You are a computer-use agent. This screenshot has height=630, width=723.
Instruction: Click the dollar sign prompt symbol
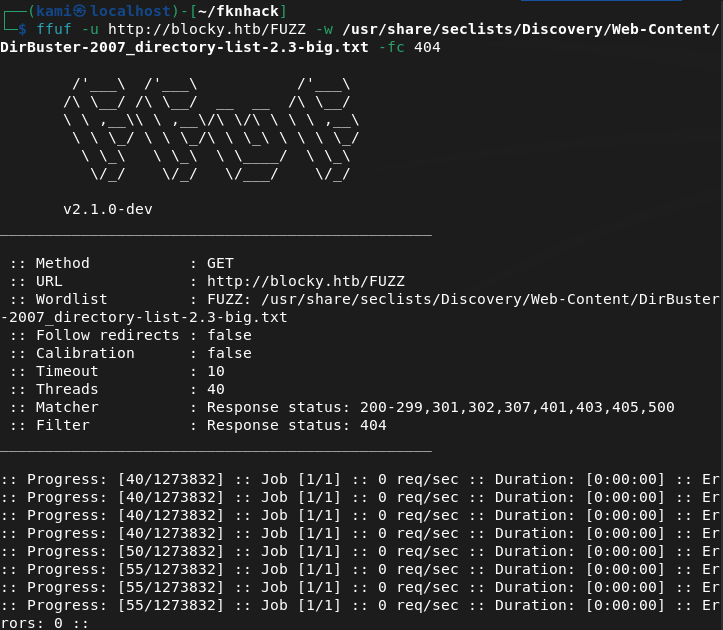pos(23,29)
